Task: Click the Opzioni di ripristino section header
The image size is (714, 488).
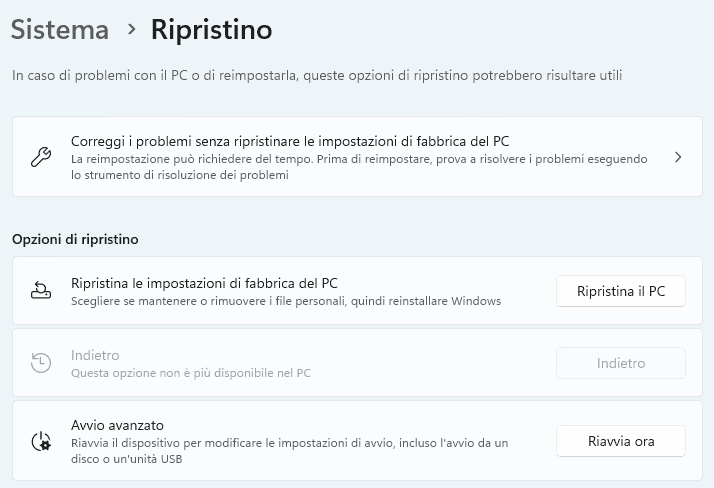Action: [75, 240]
